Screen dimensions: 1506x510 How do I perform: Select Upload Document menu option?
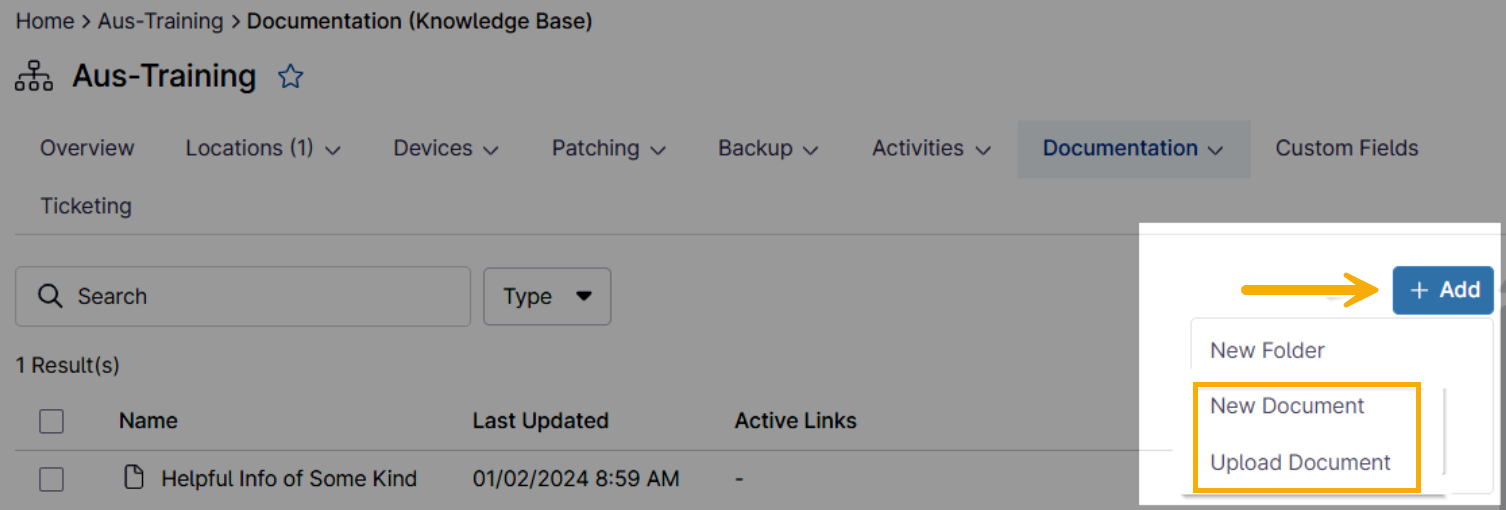coord(1300,463)
